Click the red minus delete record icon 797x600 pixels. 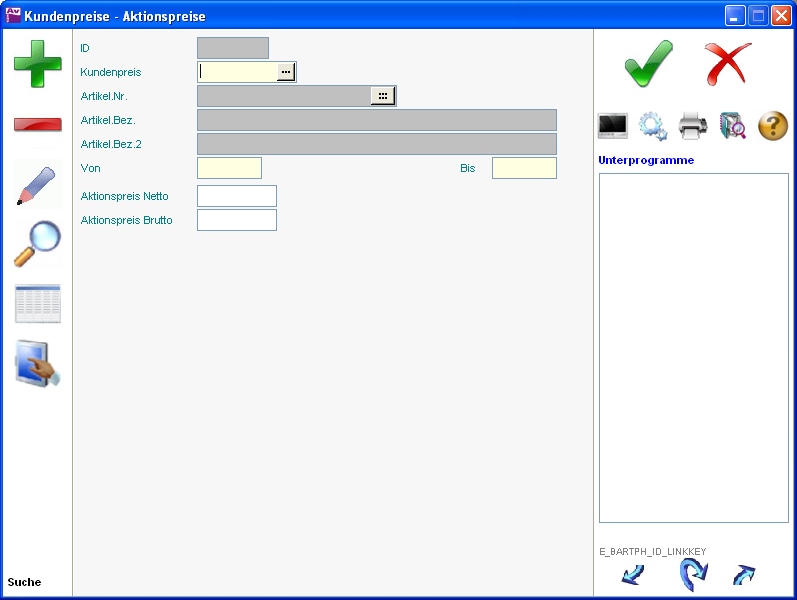37,125
